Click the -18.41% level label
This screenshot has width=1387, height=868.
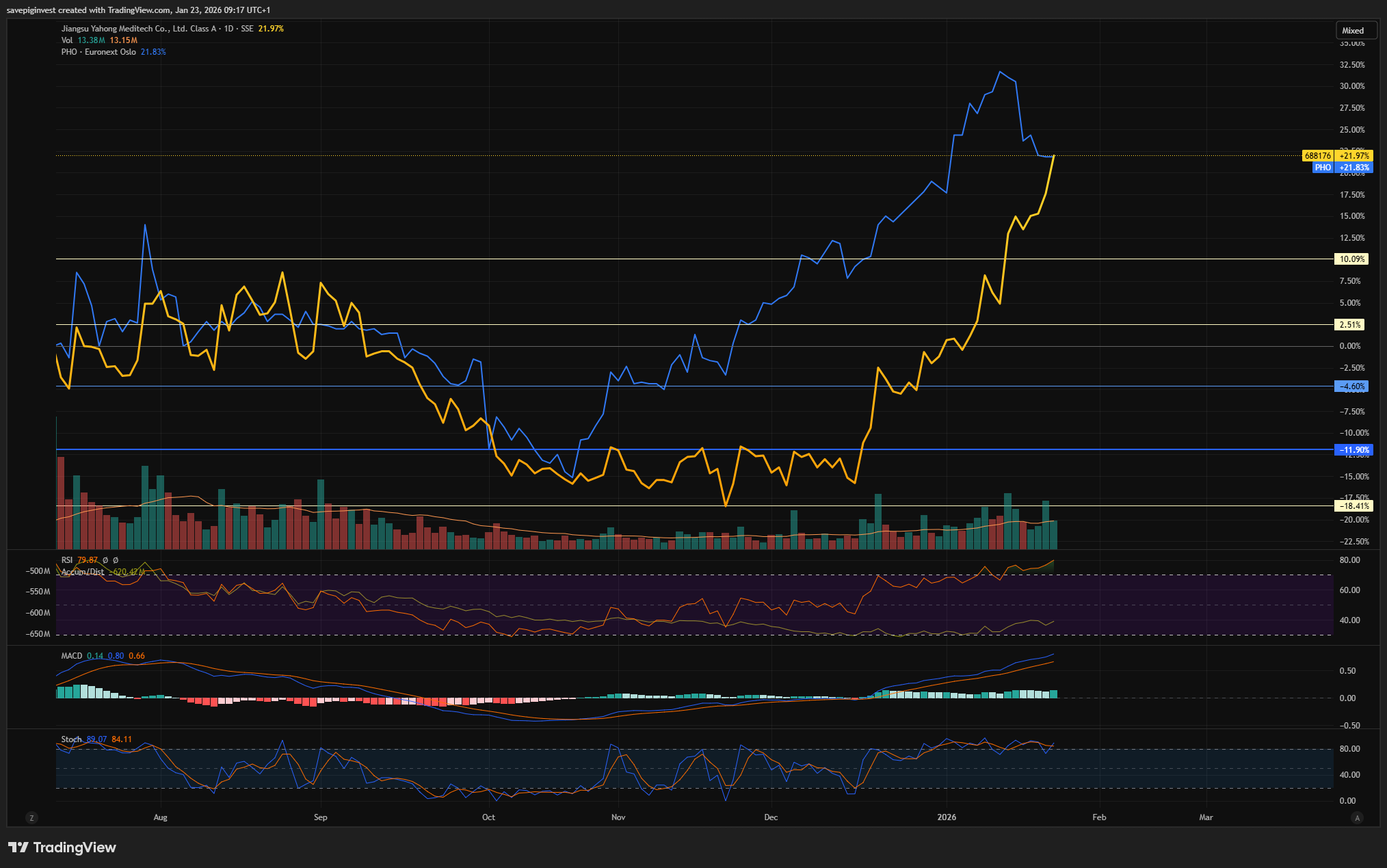point(1353,506)
